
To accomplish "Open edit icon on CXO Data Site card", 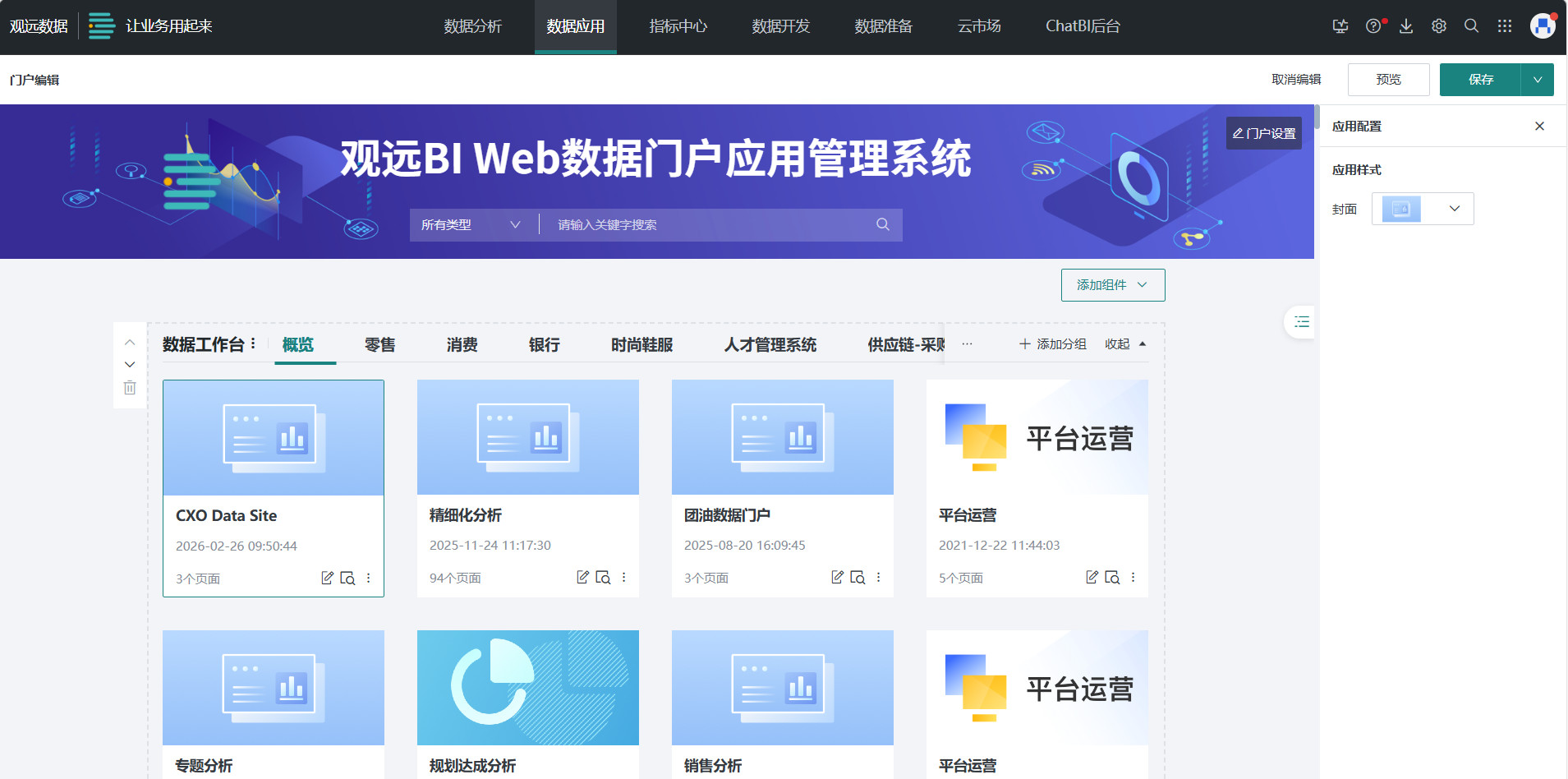I will (327, 578).
